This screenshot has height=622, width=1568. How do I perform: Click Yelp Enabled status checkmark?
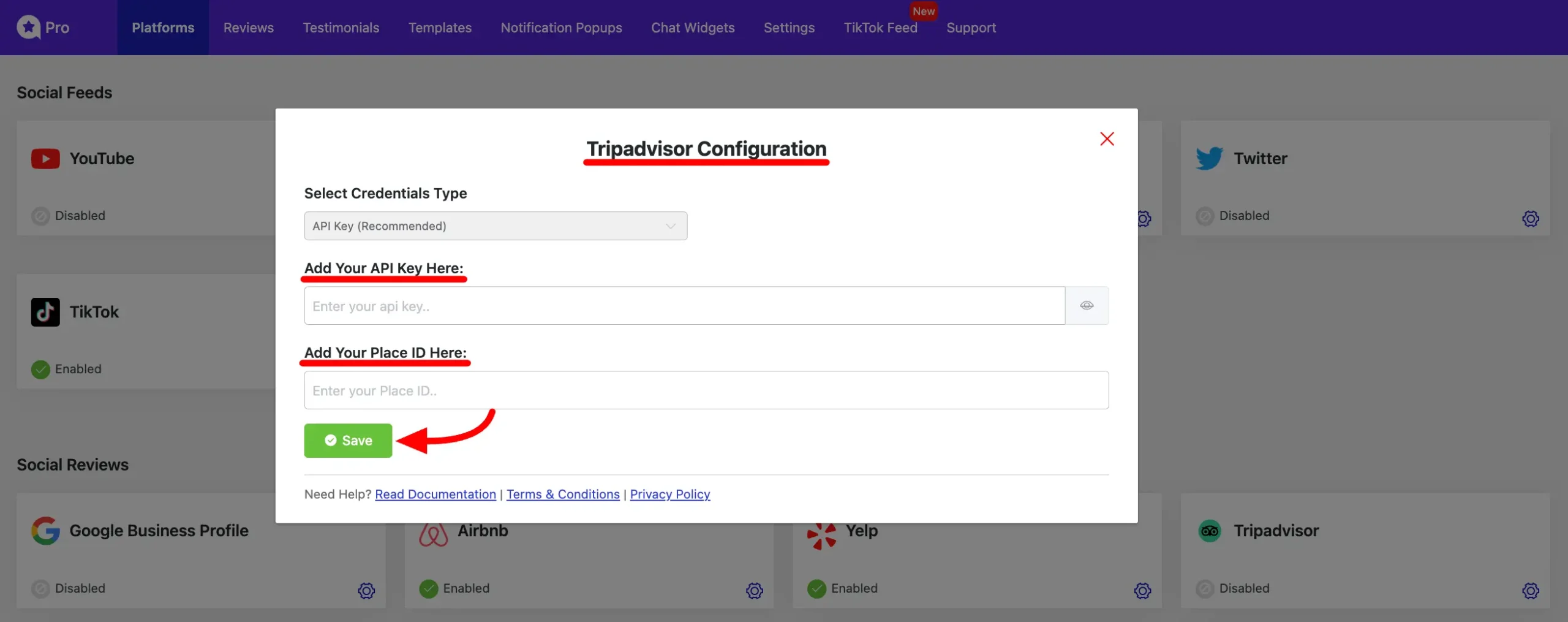click(x=816, y=589)
